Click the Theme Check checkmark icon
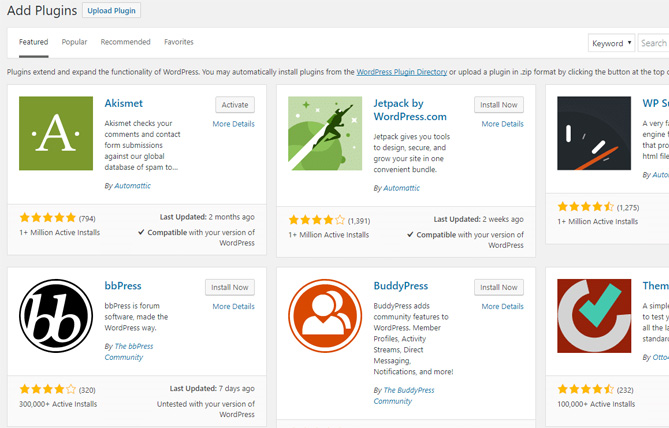Viewport: 669px width, 428px height. pos(594,316)
